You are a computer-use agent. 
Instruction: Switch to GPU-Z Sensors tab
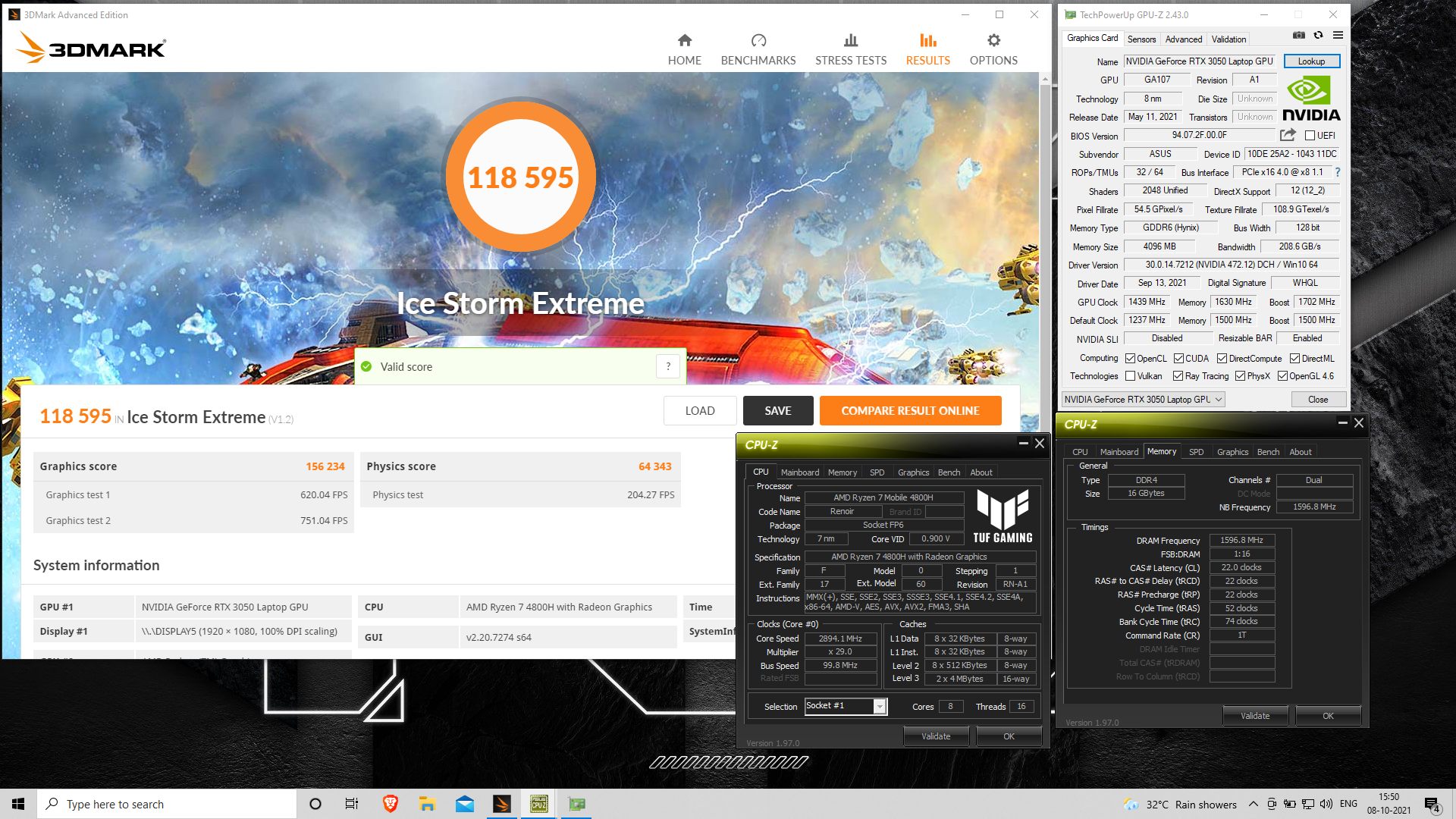(1141, 39)
